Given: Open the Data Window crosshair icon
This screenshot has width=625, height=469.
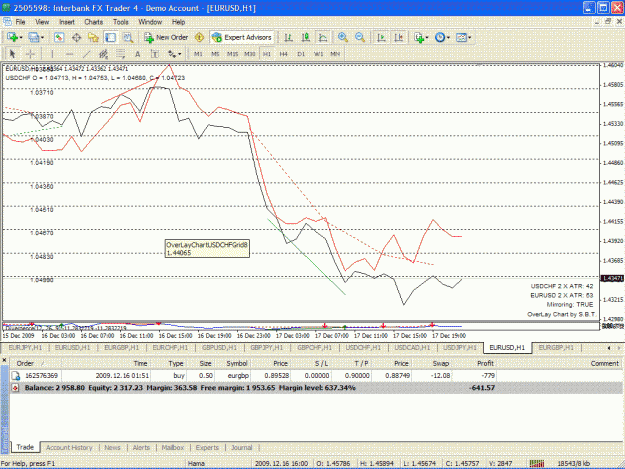Looking at the screenshot, I should 76,37.
